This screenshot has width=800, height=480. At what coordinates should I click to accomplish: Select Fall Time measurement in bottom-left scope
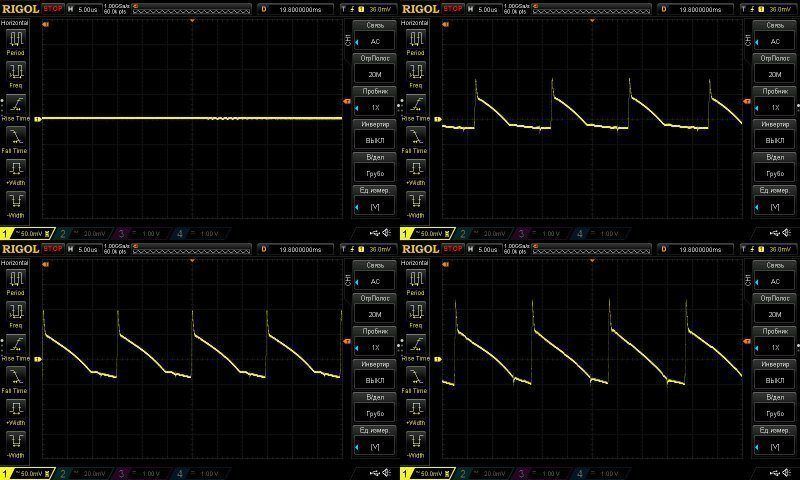[16, 380]
